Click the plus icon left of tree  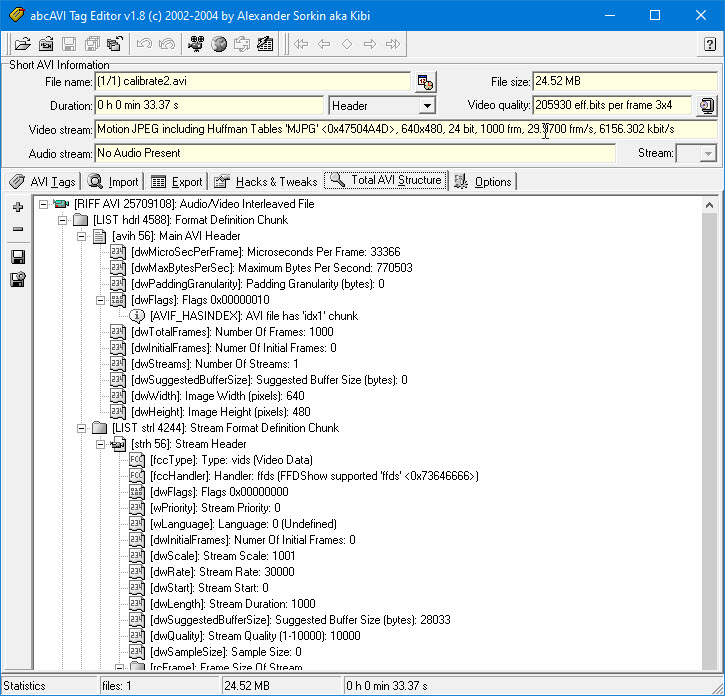17,207
